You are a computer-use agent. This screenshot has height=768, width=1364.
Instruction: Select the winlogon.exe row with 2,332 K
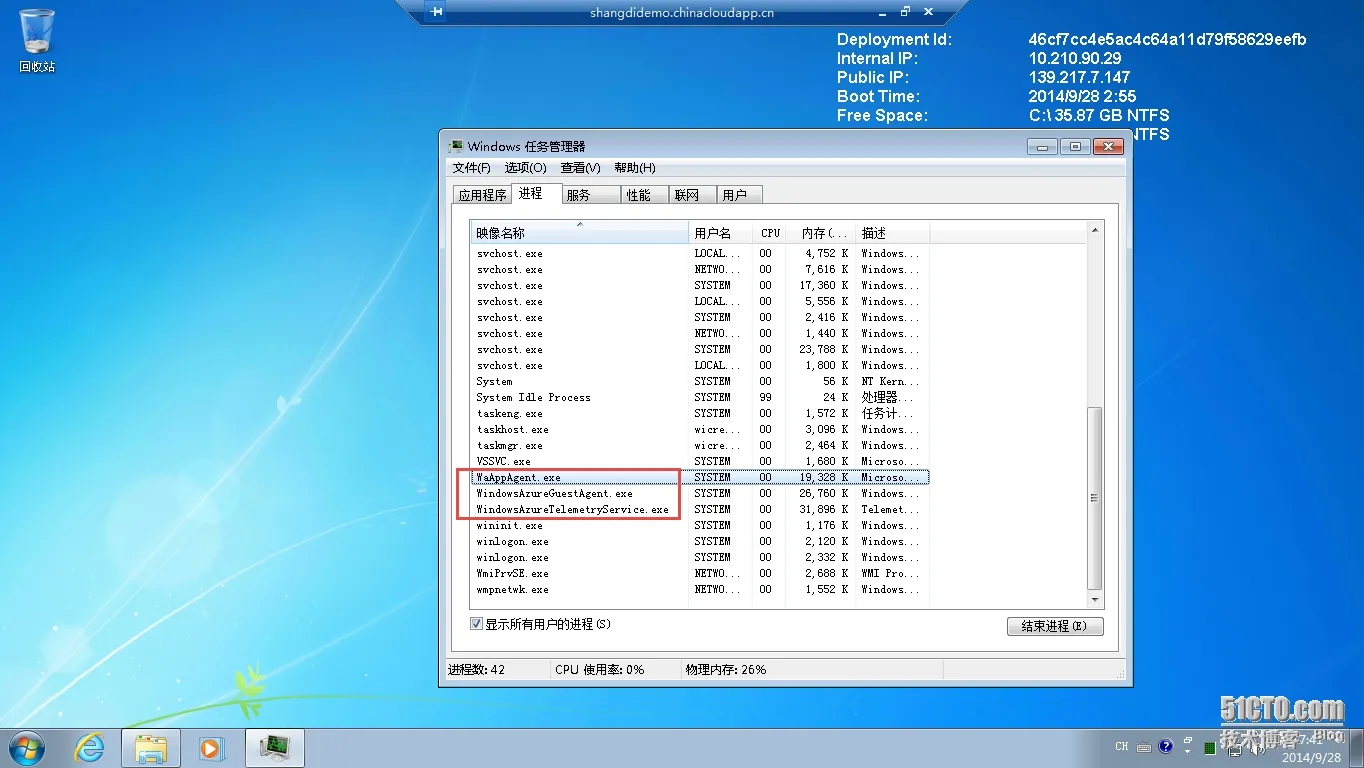point(700,557)
